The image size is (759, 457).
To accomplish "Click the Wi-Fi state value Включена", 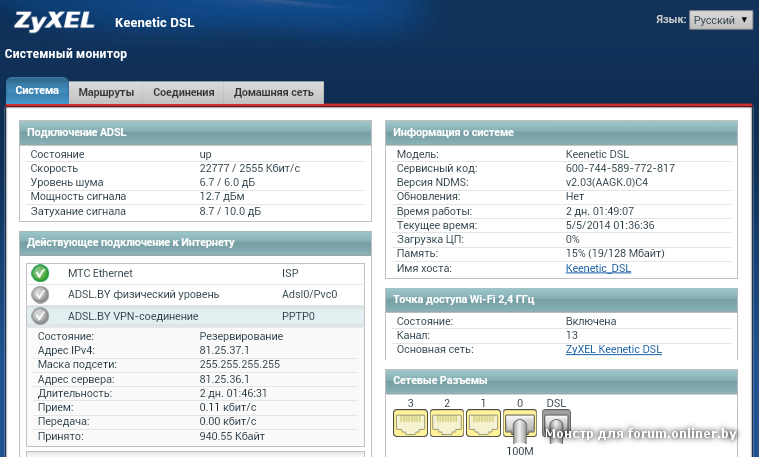I will point(591,321).
